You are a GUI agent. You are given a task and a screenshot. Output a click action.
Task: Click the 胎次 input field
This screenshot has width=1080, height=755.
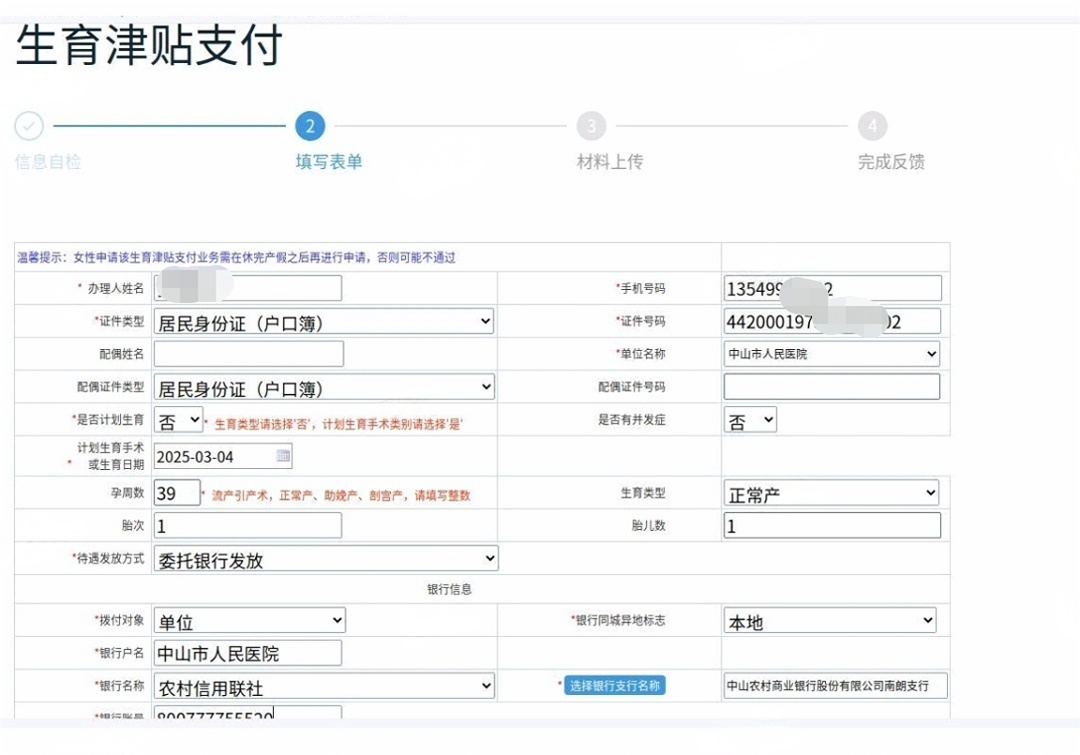click(x=248, y=524)
